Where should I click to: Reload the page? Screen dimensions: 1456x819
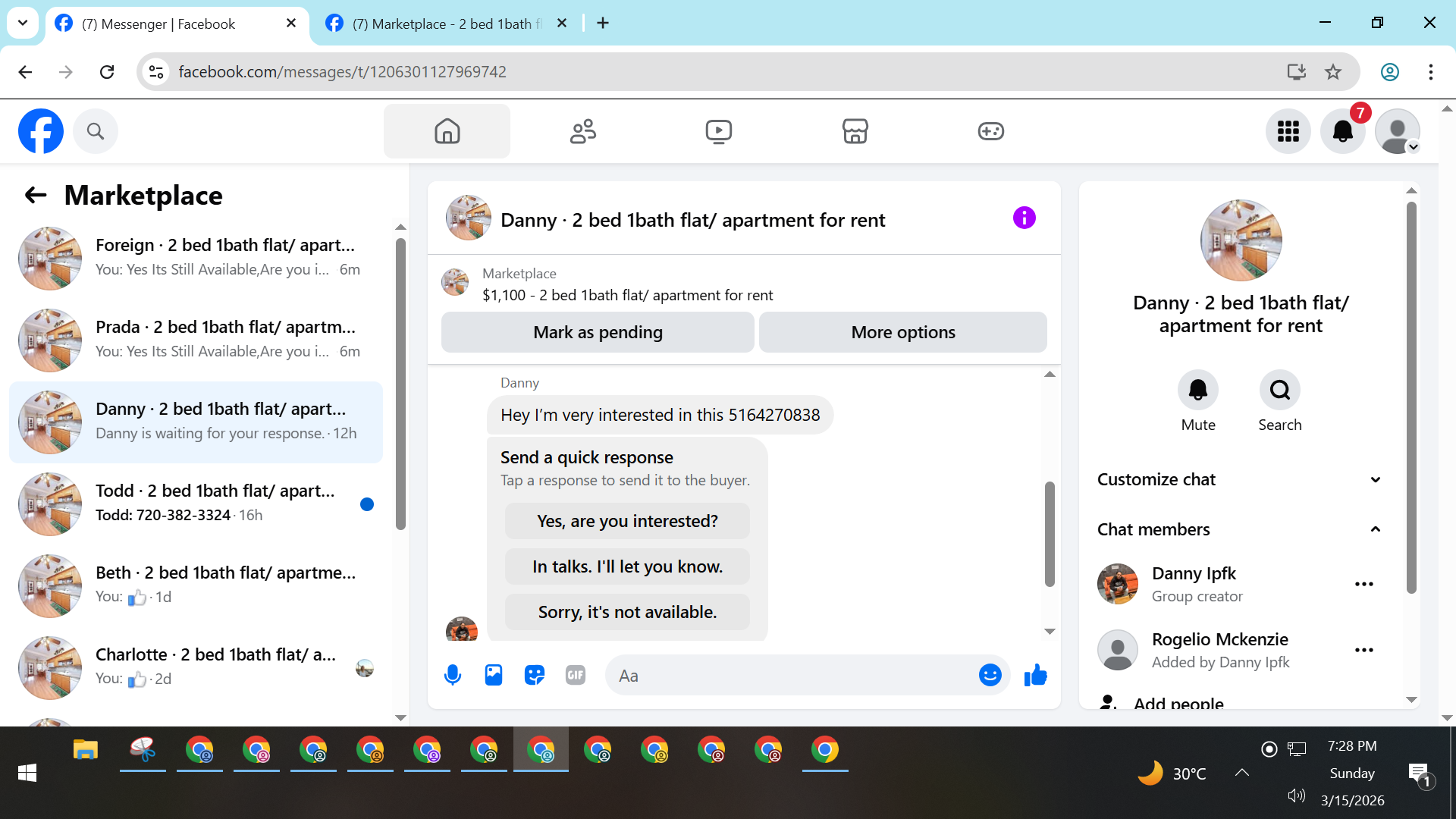(107, 72)
